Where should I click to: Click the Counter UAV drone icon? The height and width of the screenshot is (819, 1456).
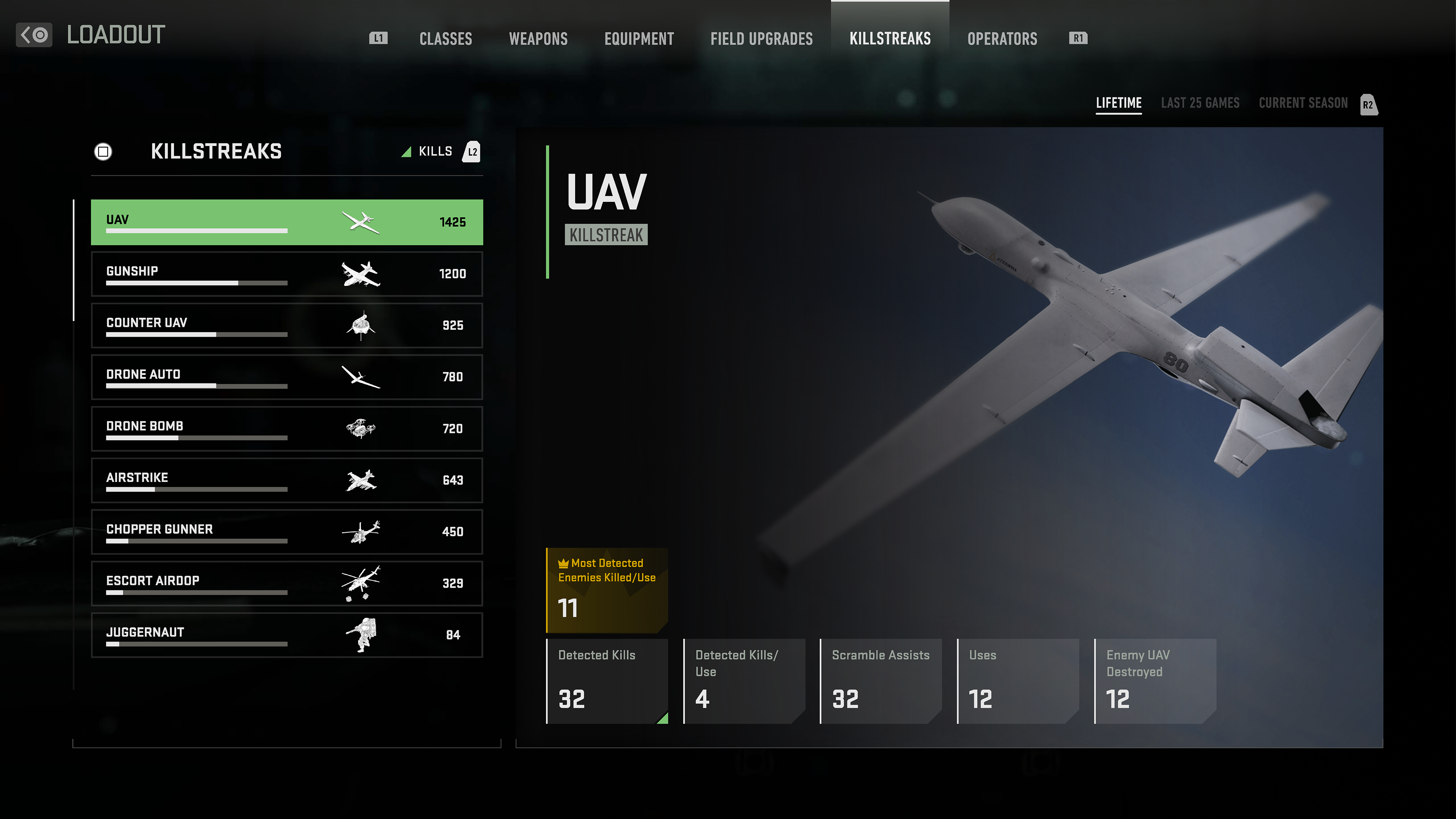361,326
